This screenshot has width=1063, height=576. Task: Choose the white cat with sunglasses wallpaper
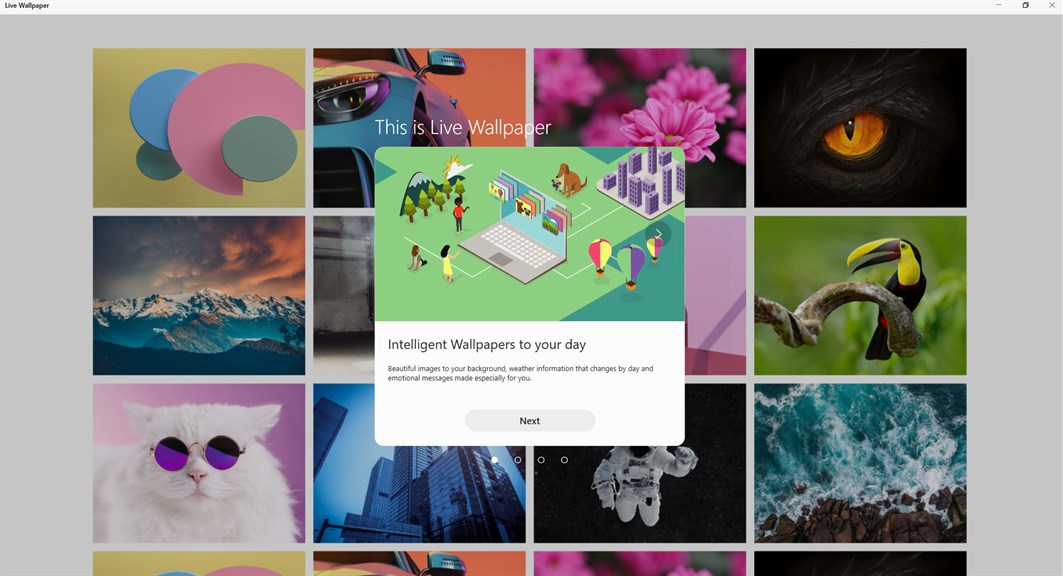click(199, 464)
